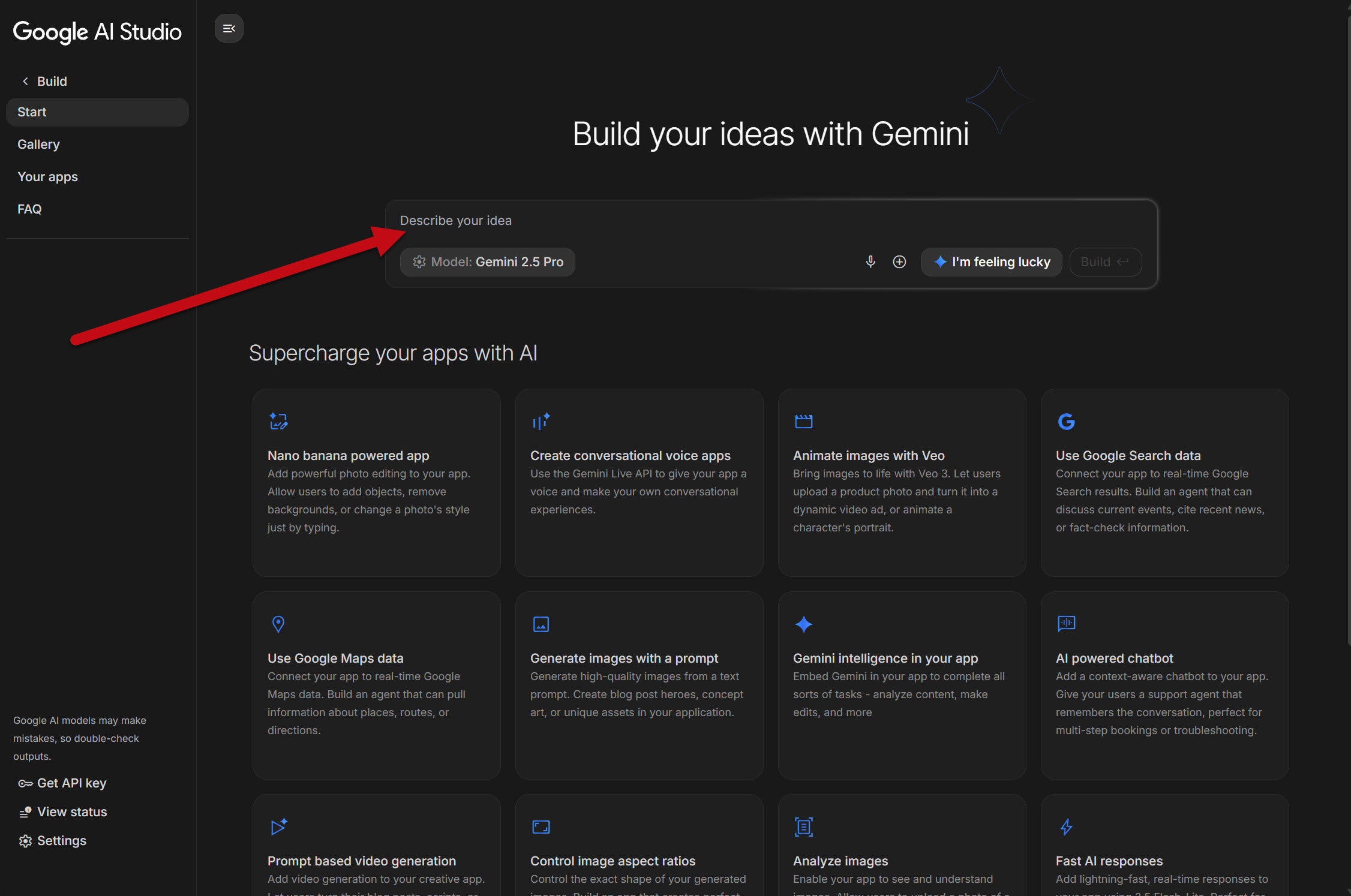This screenshot has height=896, width=1351.
Task: Click the plus circle attachment icon
Action: point(899,261)
